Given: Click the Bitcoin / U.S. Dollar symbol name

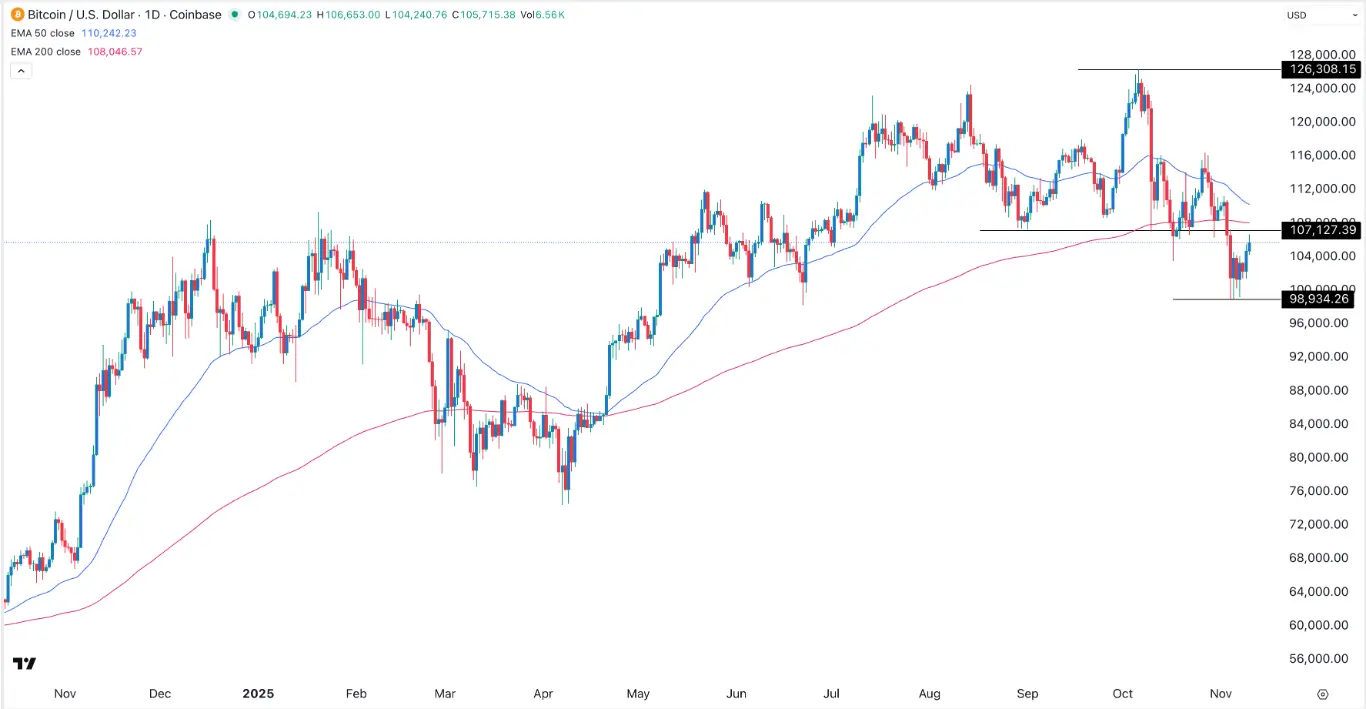Looking at the screenshot, I should [x=83, y=15].
